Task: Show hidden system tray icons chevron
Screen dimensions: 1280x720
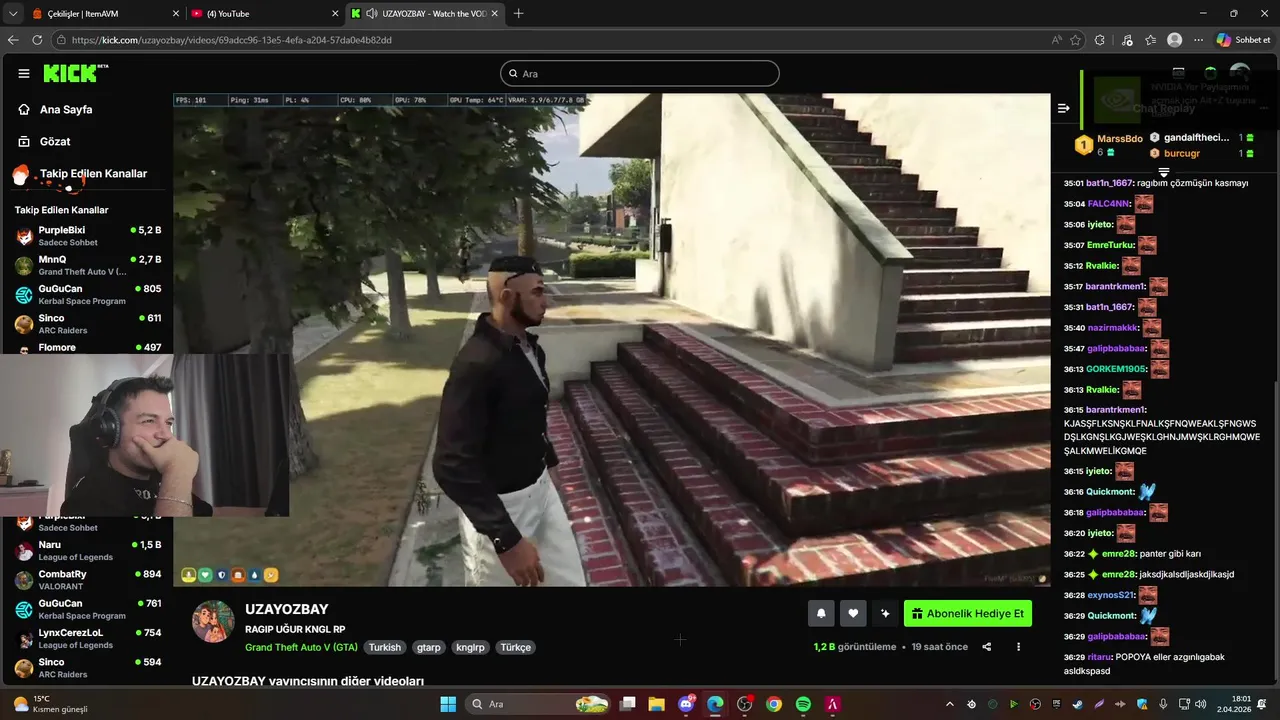Action: pyautogui.click(x=950, y=704)
